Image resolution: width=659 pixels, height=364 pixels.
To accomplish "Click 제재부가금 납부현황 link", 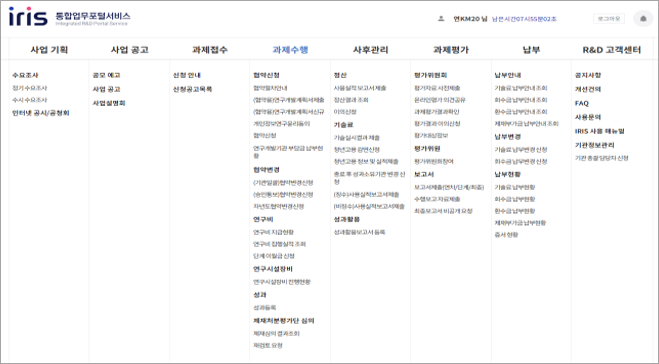I will (520, 223).
